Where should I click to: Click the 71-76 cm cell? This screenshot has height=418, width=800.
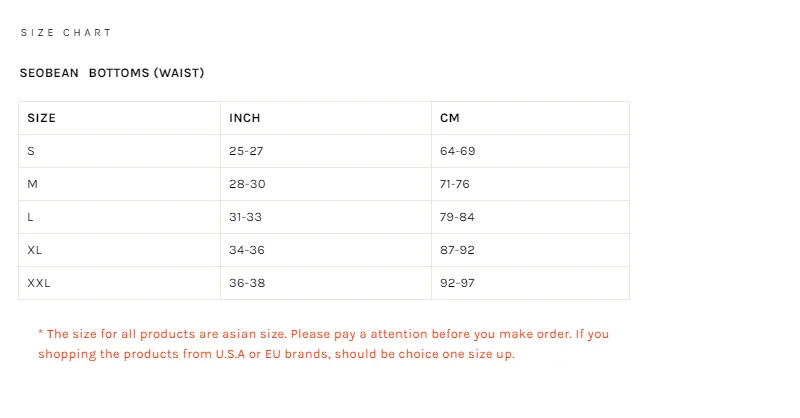(455, 184)
